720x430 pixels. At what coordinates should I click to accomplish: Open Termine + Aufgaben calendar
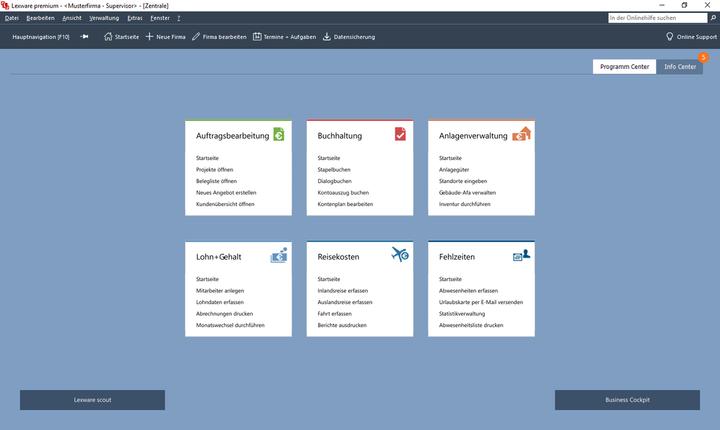pos(285,37)
